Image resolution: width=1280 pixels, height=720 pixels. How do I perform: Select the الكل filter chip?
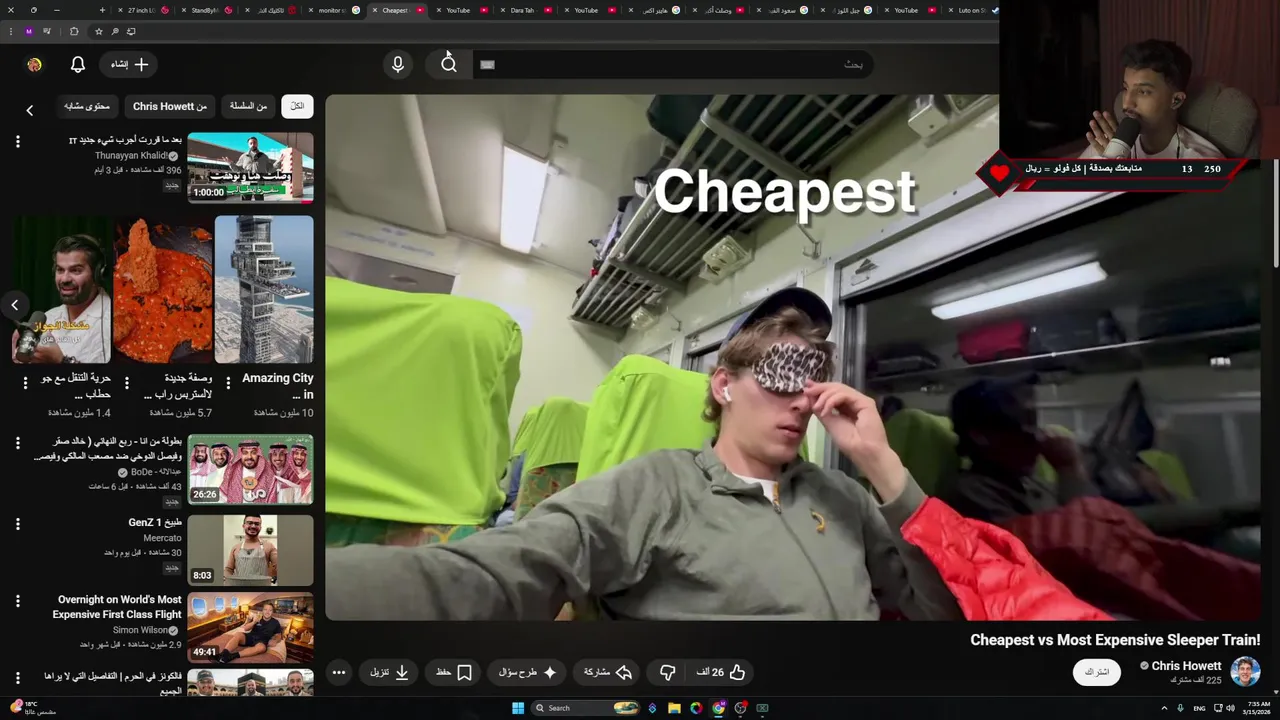click(x=297, y=106)
